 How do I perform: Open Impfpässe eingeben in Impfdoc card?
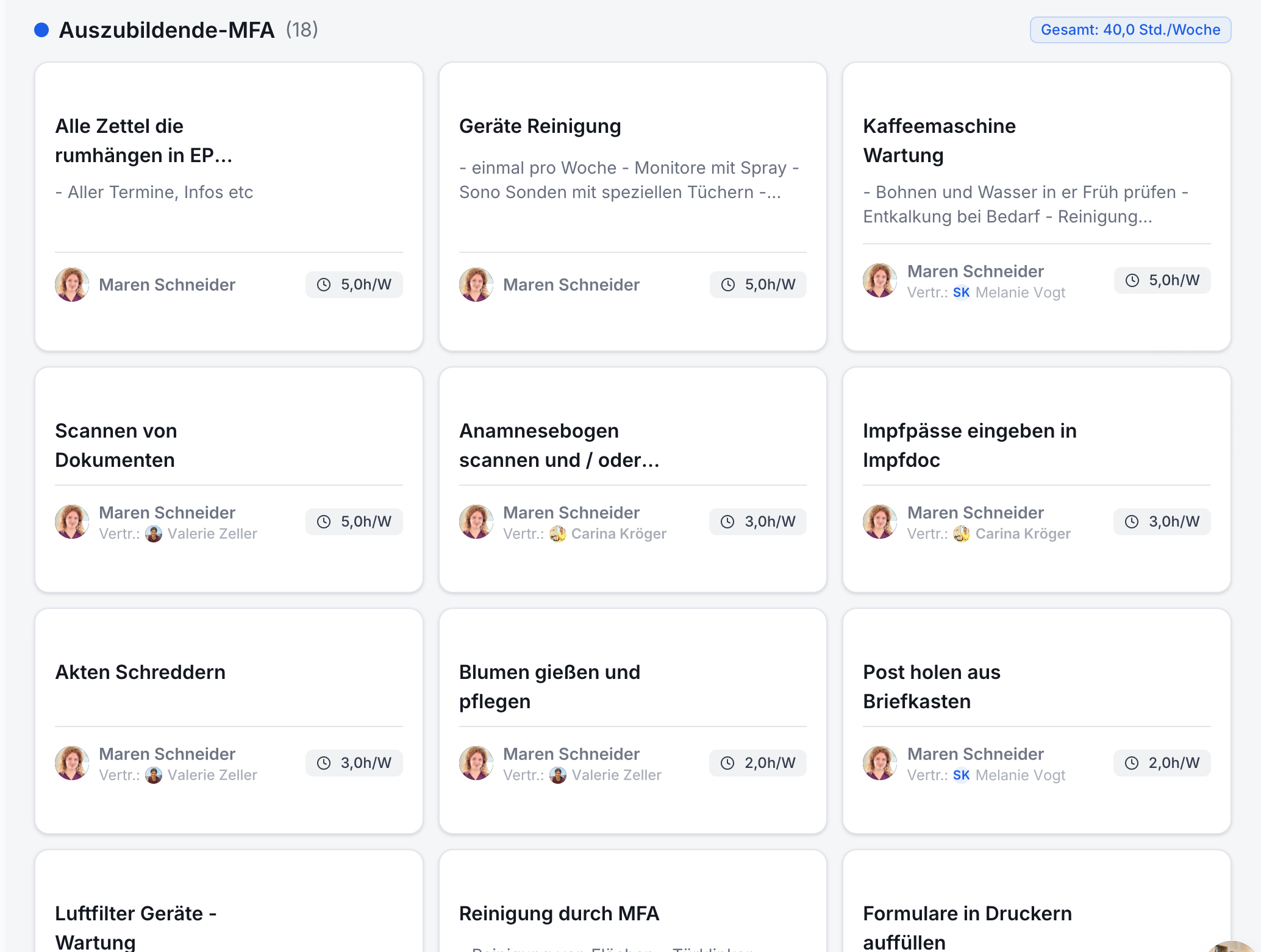(x=1037, y=480)
